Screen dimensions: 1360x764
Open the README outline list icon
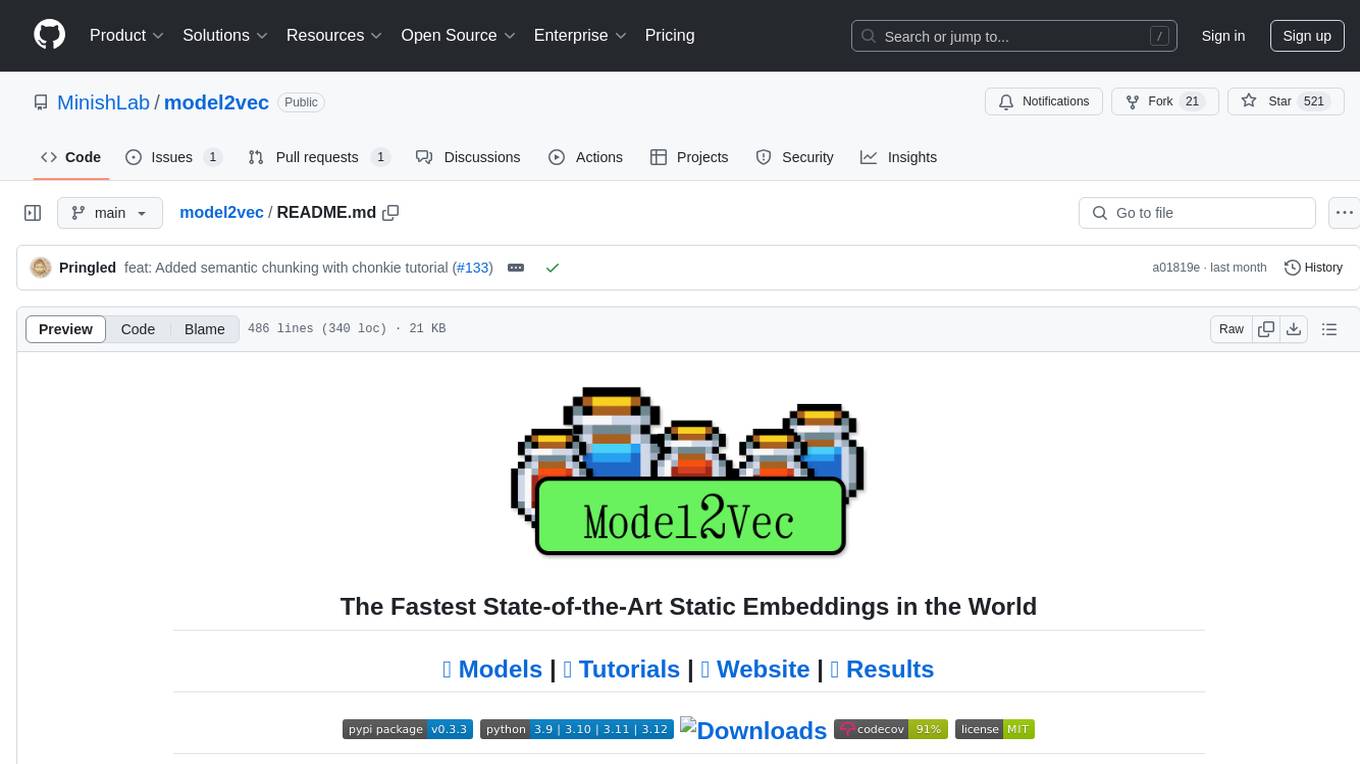pyautogui.click(x=1329, y=329)
